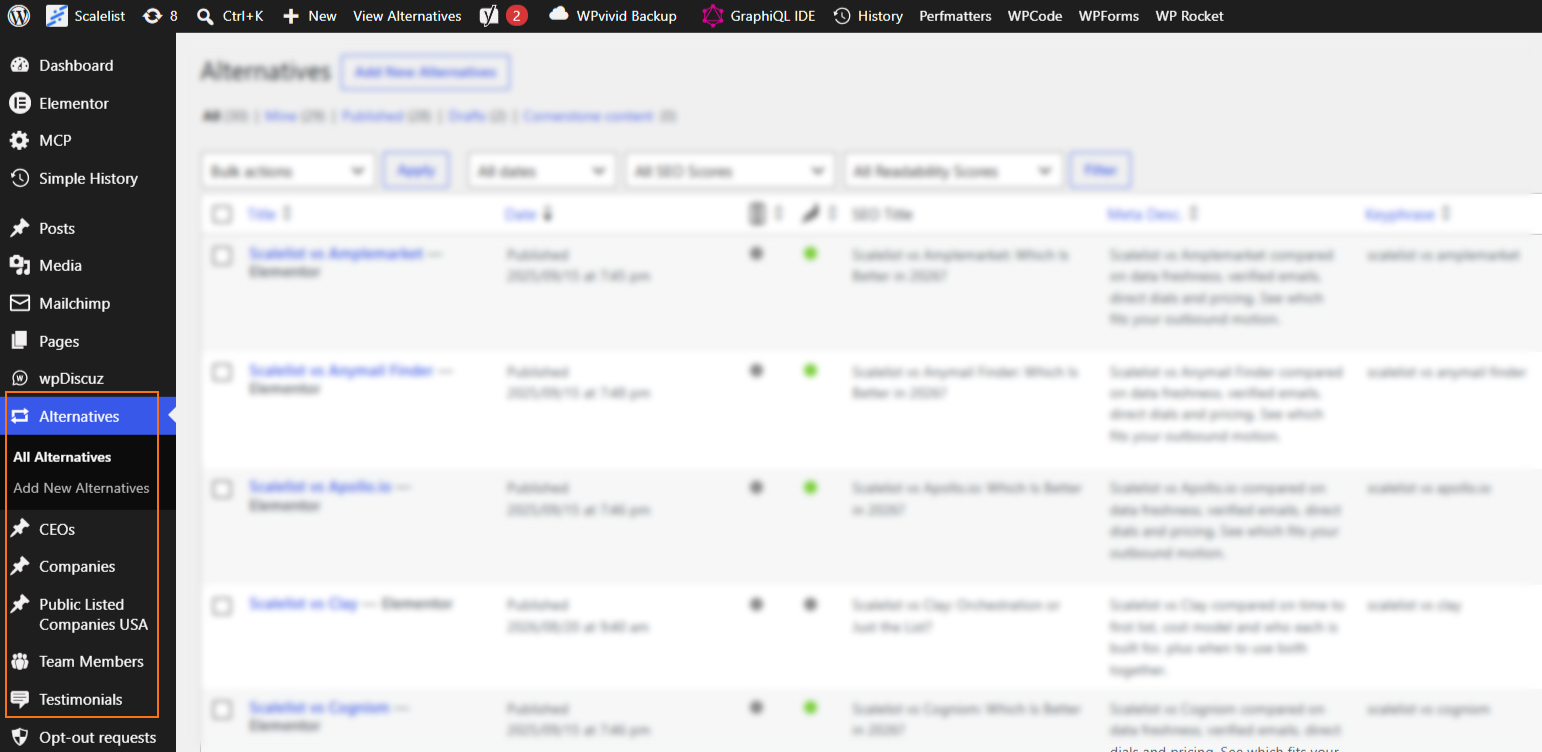
Task: Check the Scalelist vs Apollo.io row
Action: [222, 489]
